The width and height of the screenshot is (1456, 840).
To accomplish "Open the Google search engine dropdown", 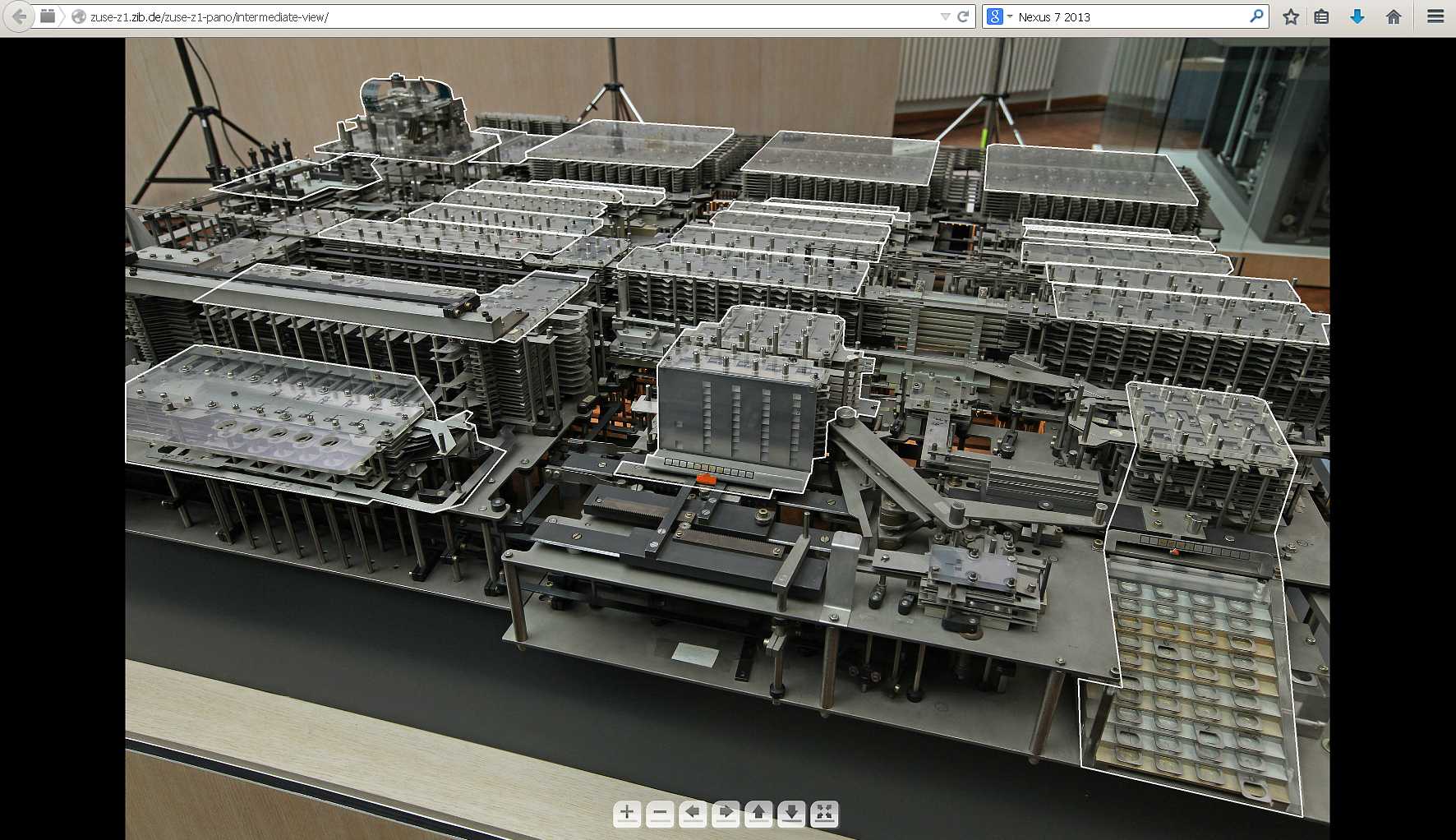I will [998, 16].
